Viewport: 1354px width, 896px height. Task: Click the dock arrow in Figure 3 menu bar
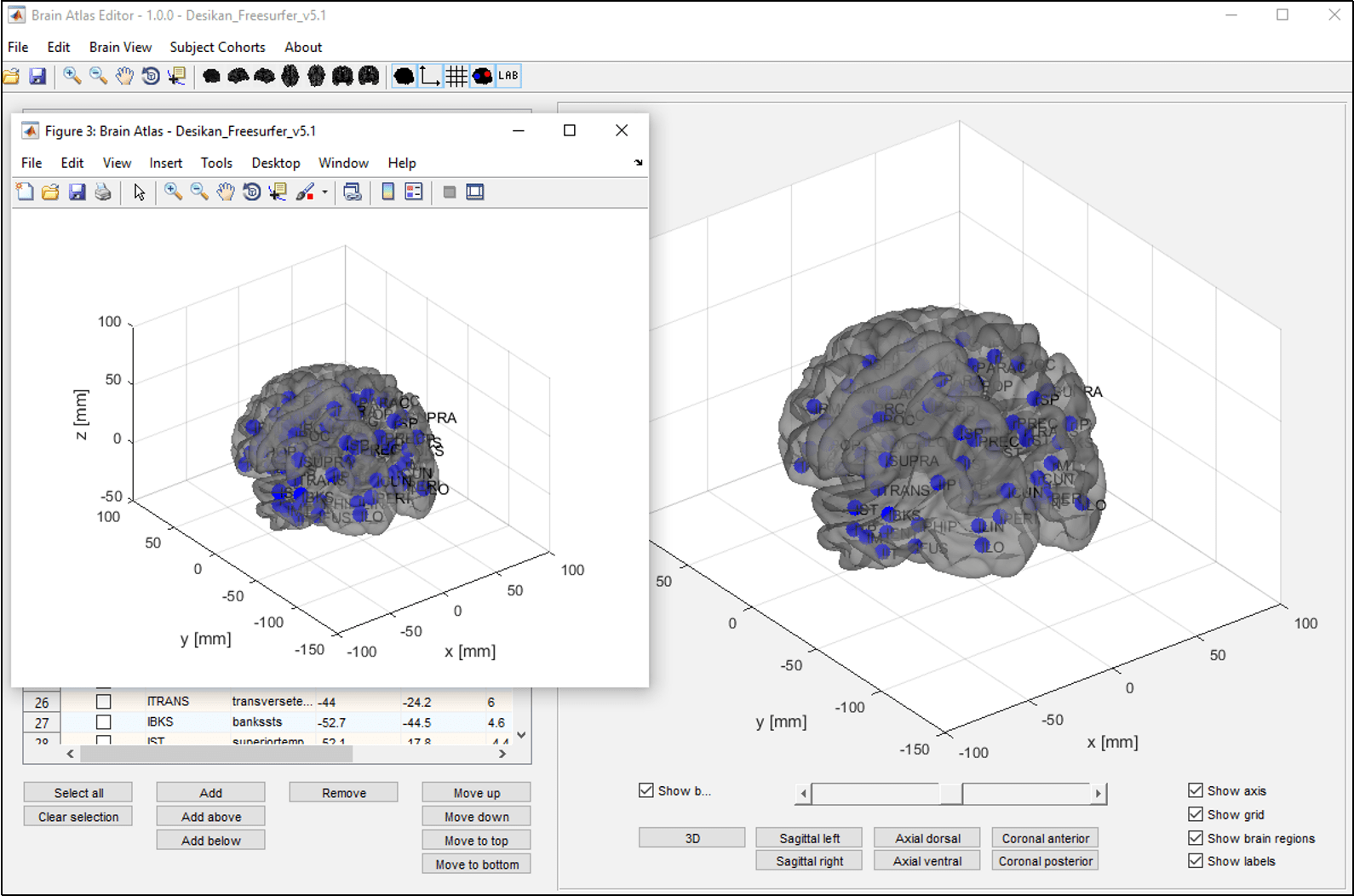pos(639,163)
